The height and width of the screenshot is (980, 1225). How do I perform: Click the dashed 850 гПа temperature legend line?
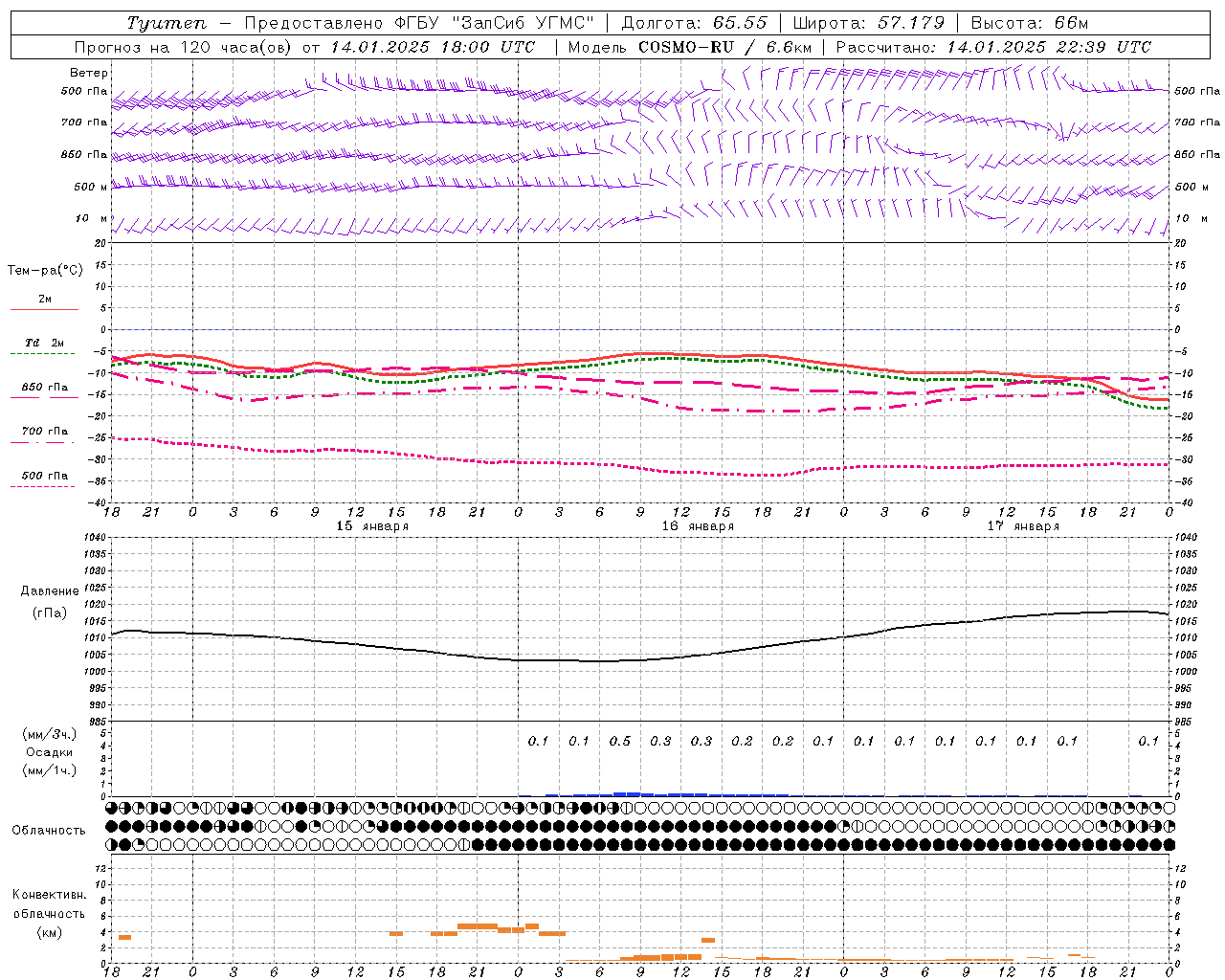(44, 397)
